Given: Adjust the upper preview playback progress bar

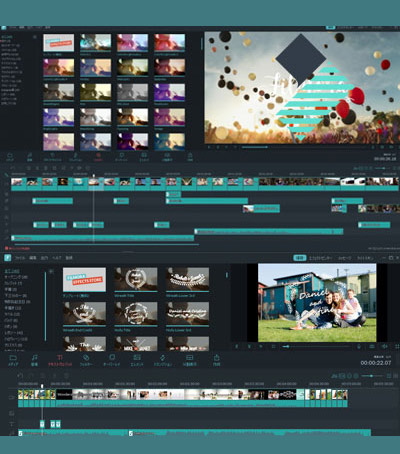Looking at the screenshot, I should [x=303, y=147].
